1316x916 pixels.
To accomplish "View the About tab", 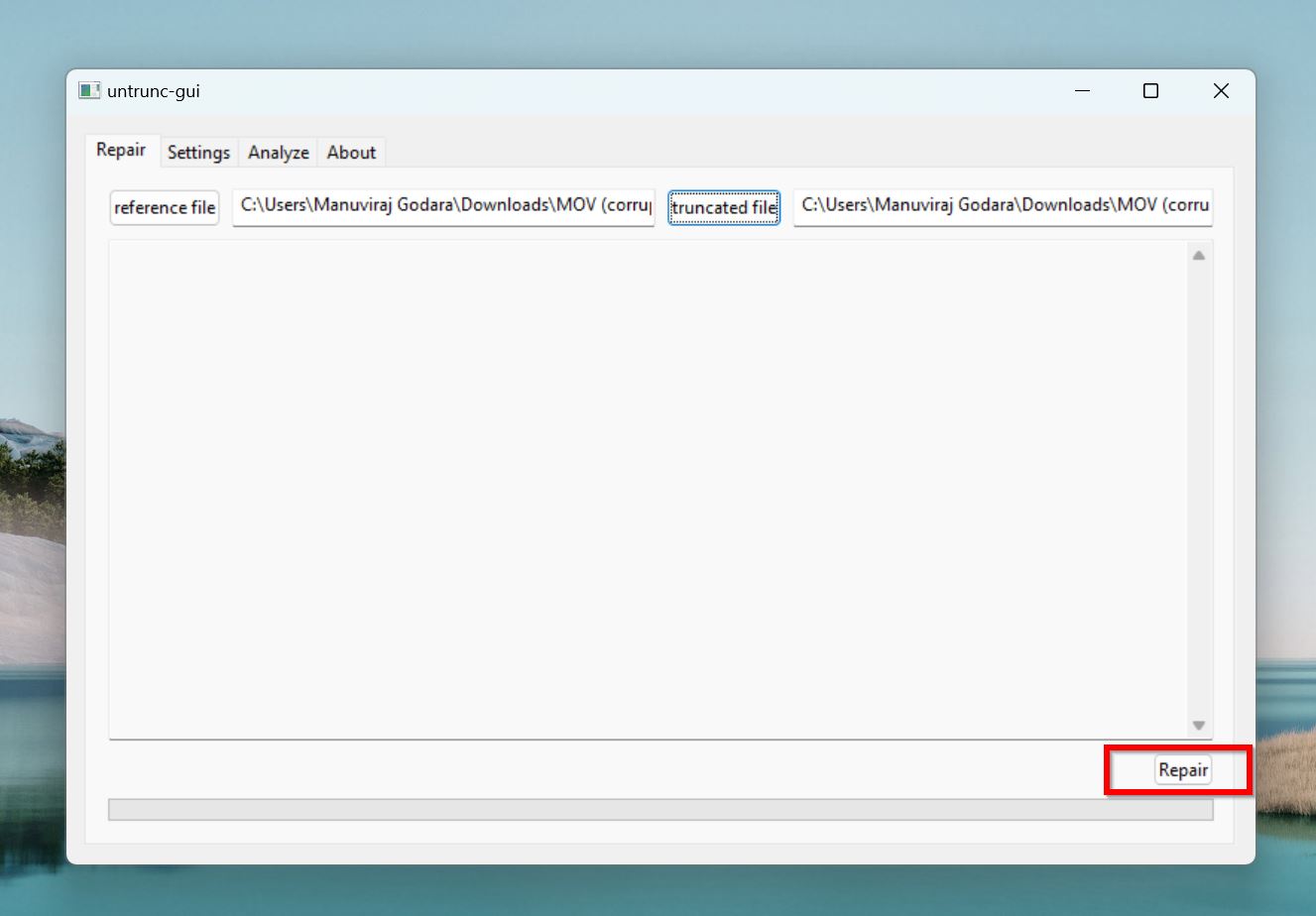I will coord(351,152).
